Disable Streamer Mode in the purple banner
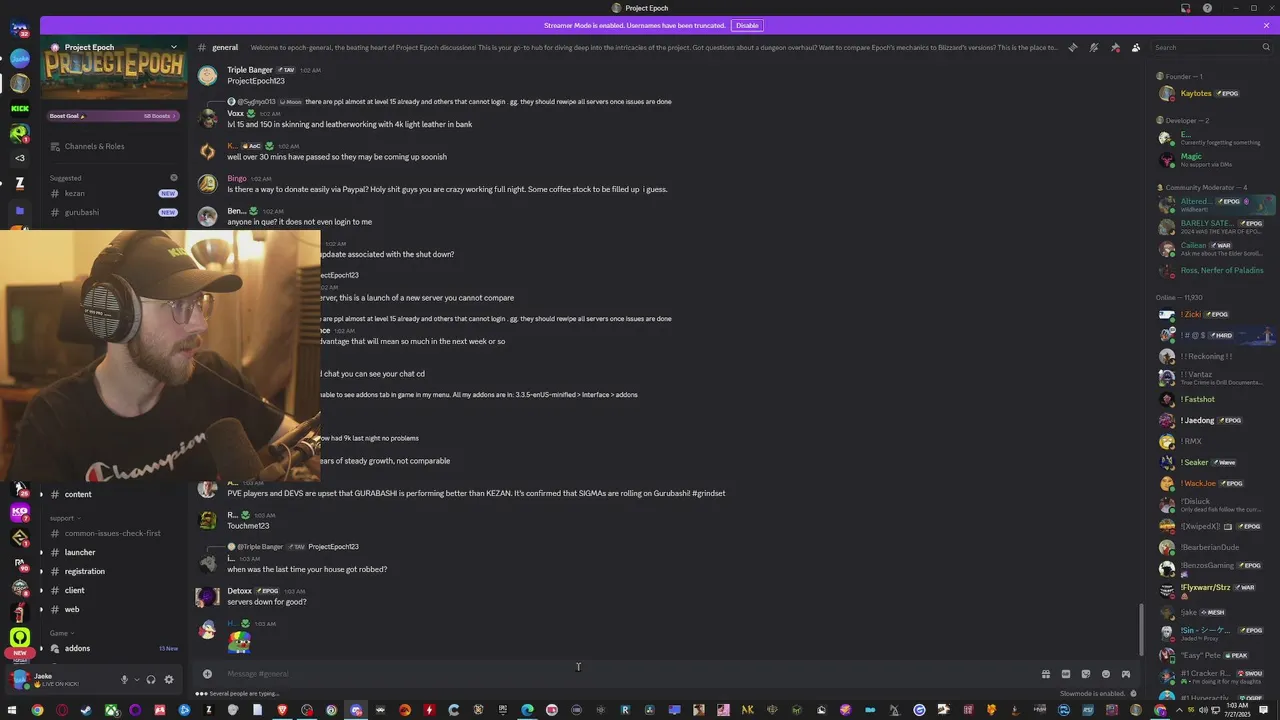 point(747,25)
